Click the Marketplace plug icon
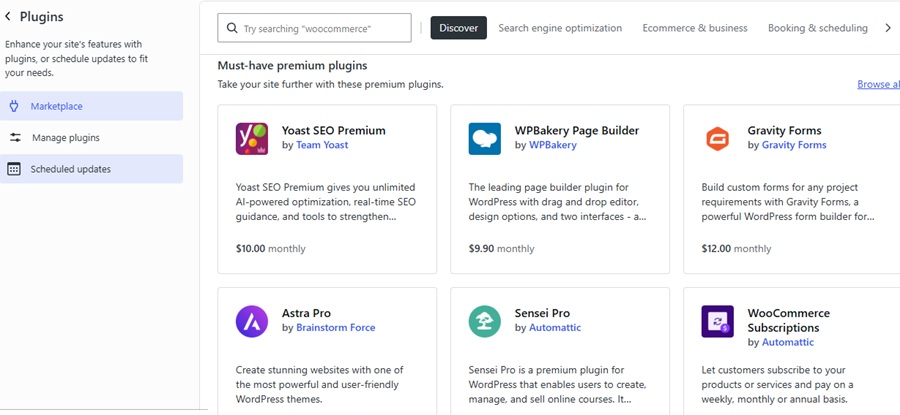 tap(14, 106)
